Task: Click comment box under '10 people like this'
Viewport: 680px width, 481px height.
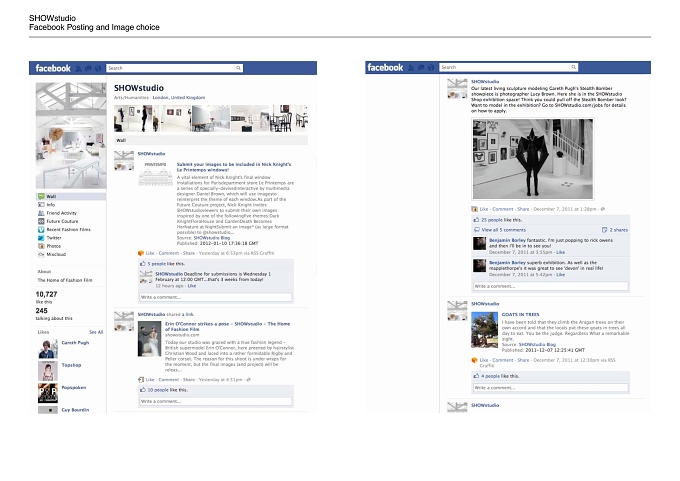Action: pyautogui.click(x=216, y=401)
